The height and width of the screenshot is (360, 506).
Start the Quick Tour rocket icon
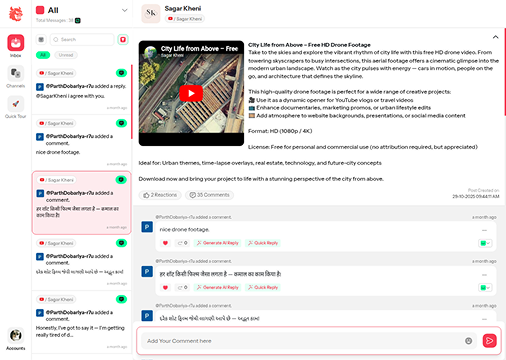coord(16,104)
